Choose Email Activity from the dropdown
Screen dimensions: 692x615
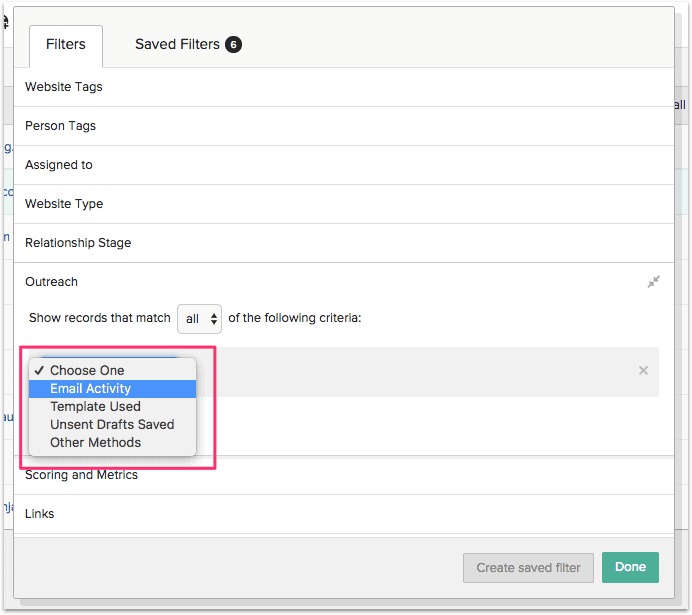click(x=90, y=389)
